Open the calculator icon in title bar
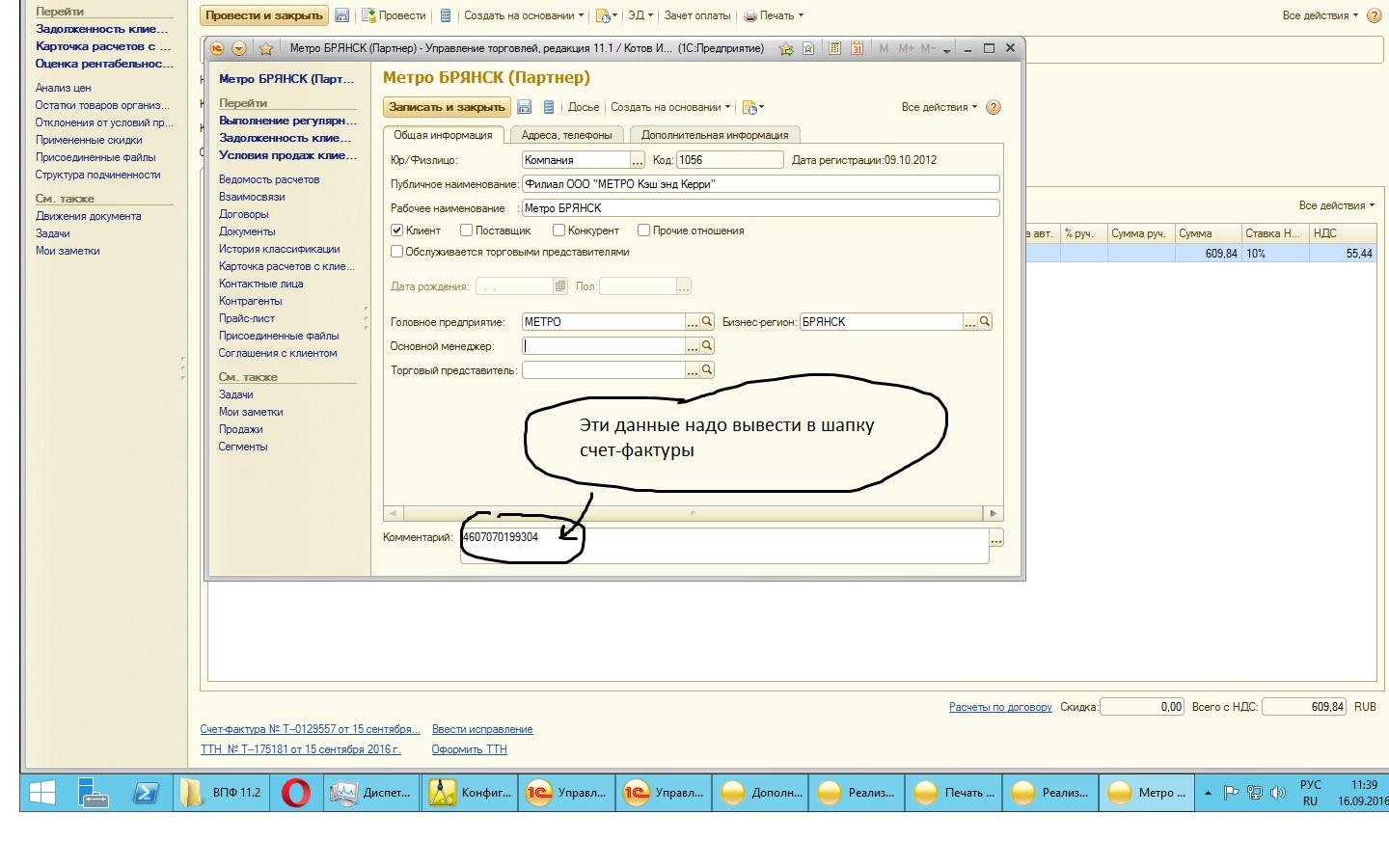 834,48
